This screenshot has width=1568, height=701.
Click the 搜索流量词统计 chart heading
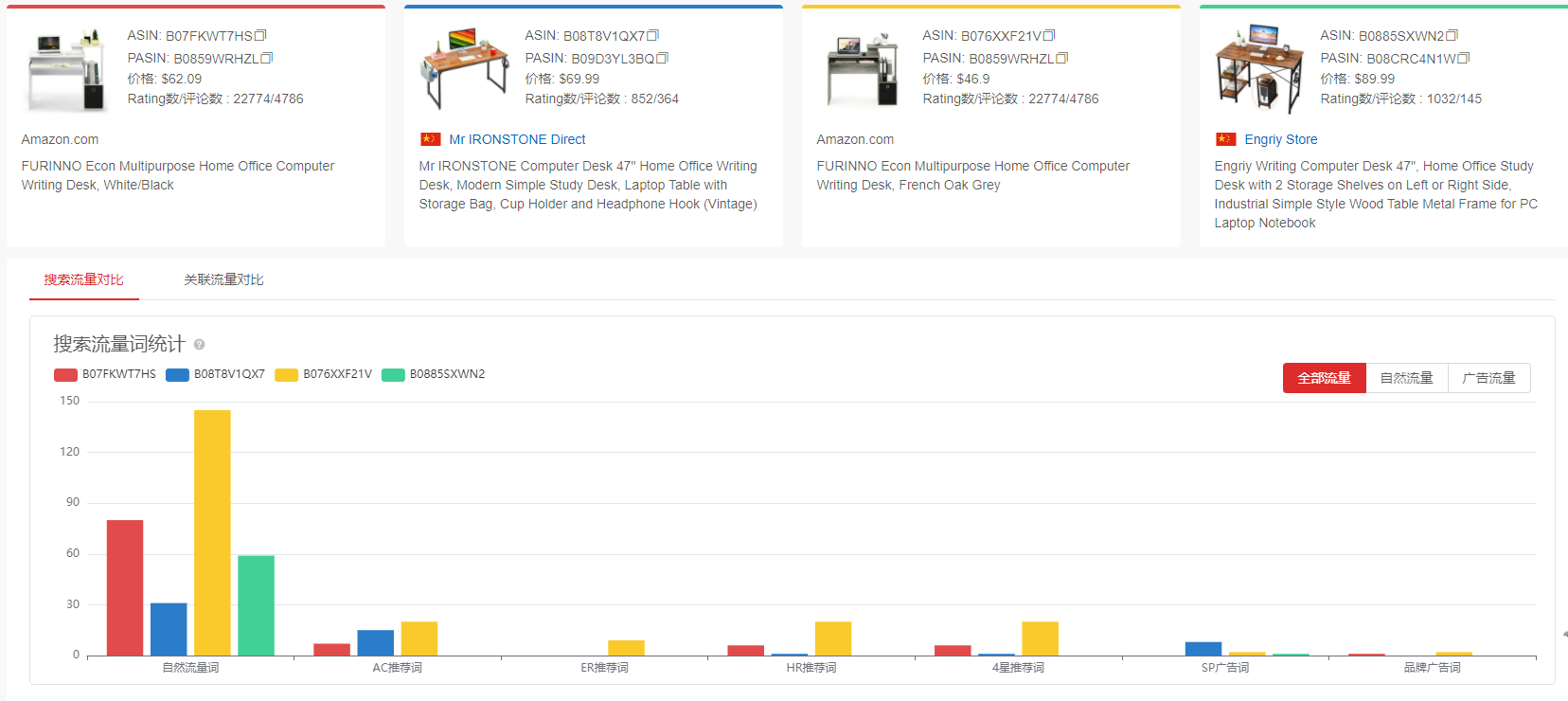[118, 344]
